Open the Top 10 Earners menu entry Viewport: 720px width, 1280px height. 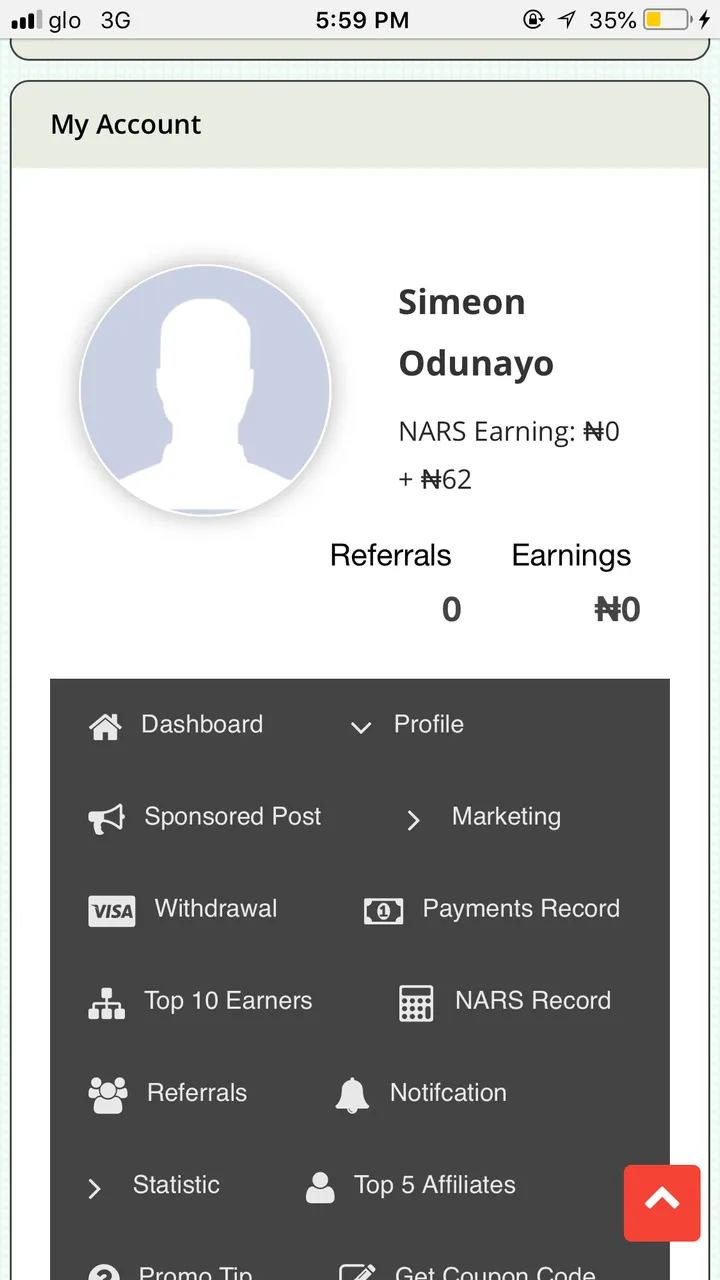(228, 1000)
